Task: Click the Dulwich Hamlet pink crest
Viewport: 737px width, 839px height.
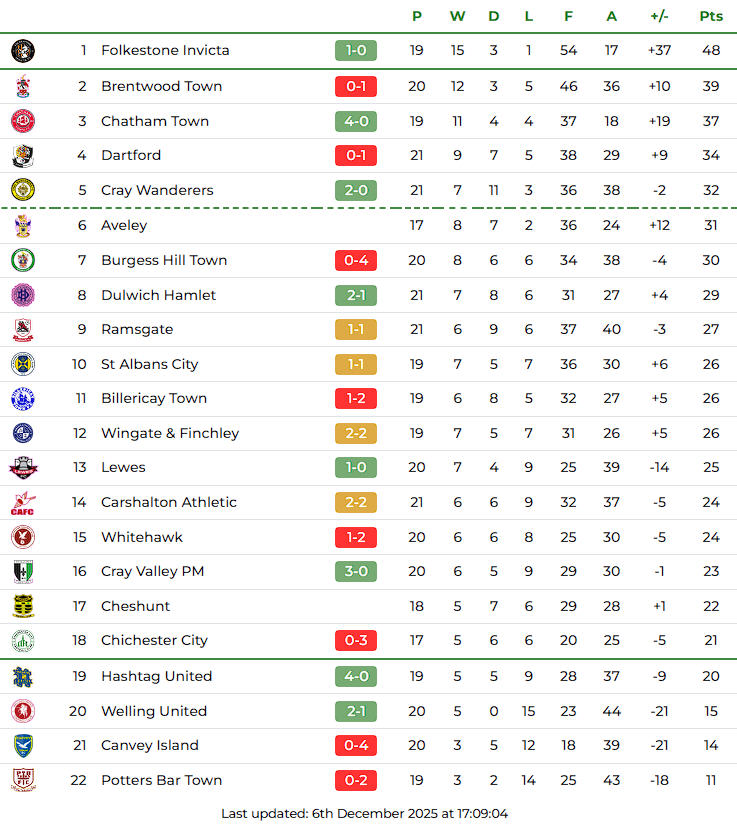Action: (22, 295)
